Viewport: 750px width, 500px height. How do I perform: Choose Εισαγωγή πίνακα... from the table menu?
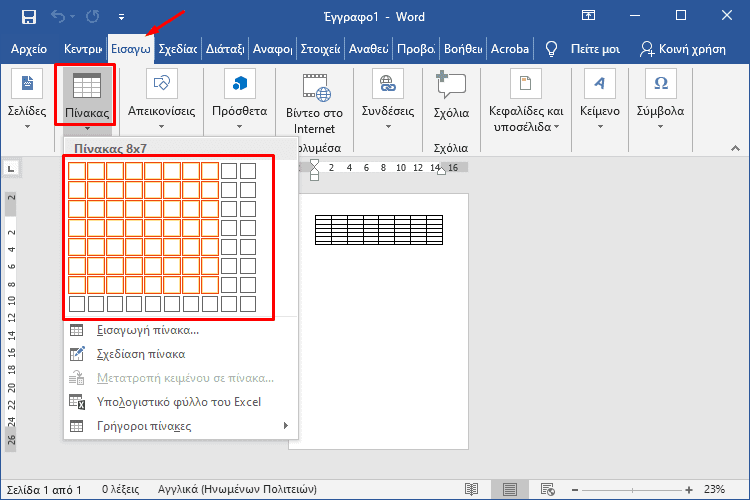(147, 330)
